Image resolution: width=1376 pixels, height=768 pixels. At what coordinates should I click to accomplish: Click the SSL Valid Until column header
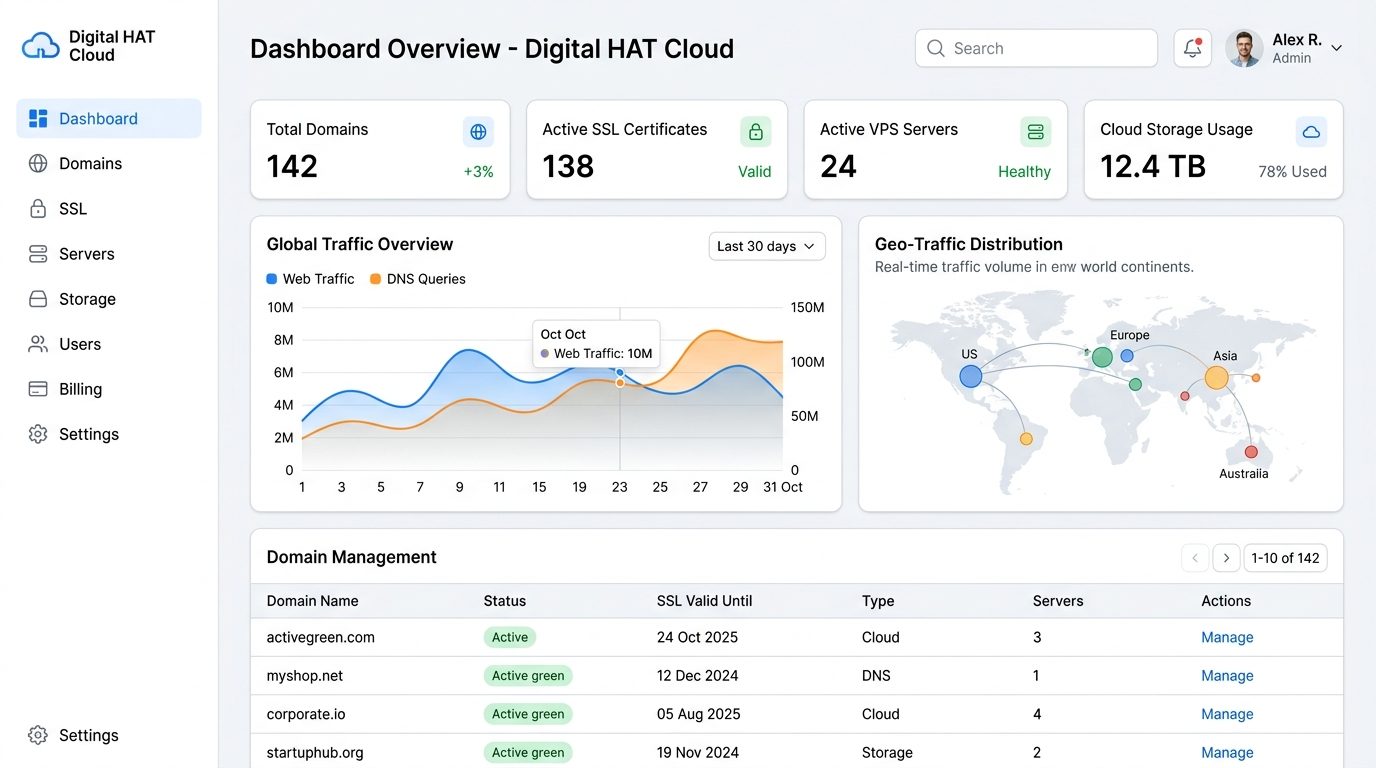pos(704,601)
